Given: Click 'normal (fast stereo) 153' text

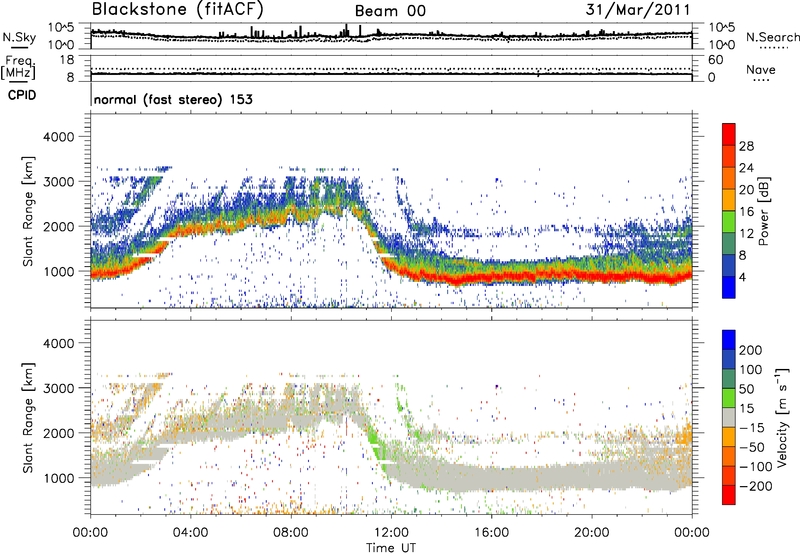Looking at the screenshot, I should tap(173, 99).
